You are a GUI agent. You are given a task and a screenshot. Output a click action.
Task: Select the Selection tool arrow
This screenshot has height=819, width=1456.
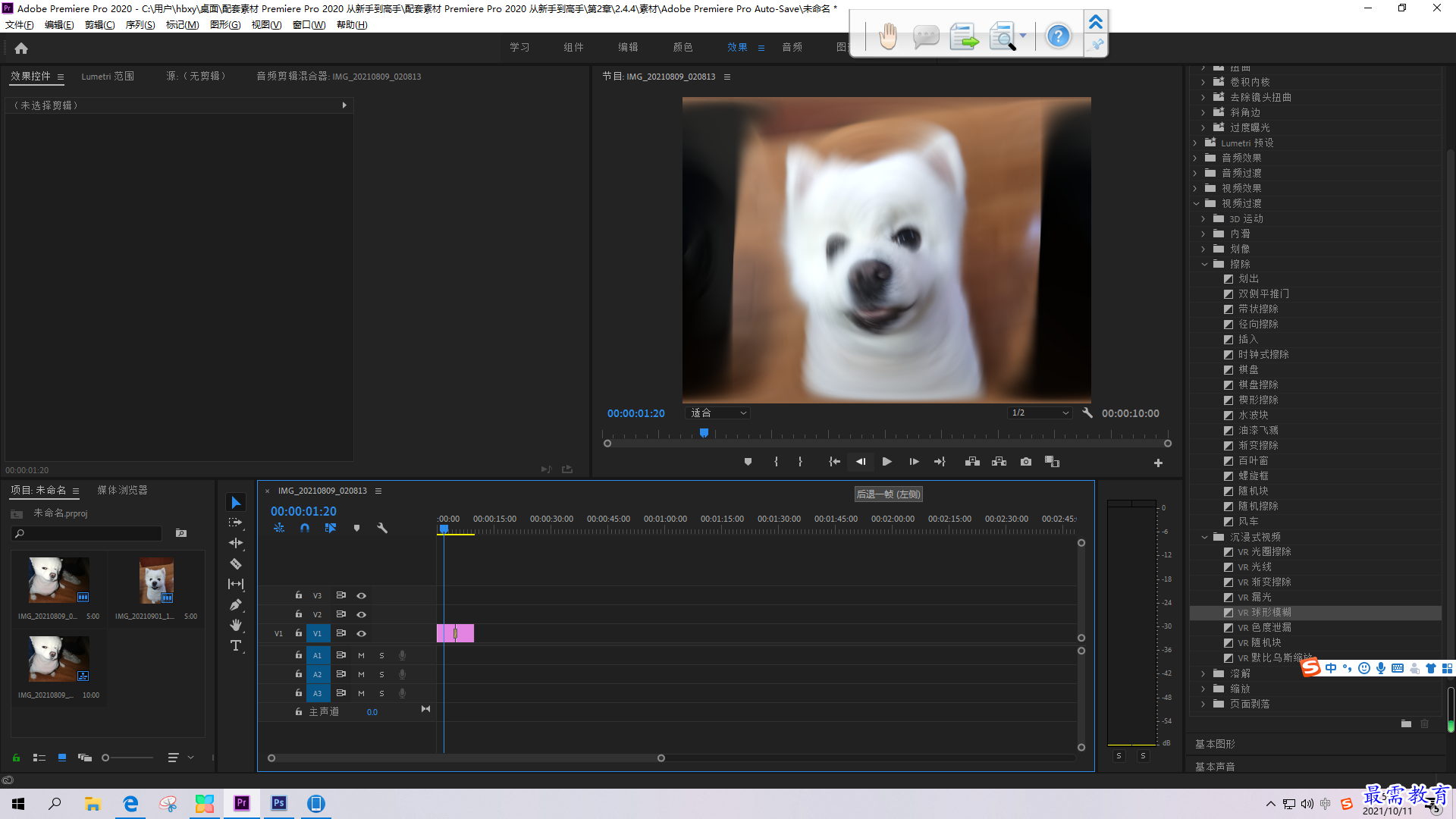point(236,503)
